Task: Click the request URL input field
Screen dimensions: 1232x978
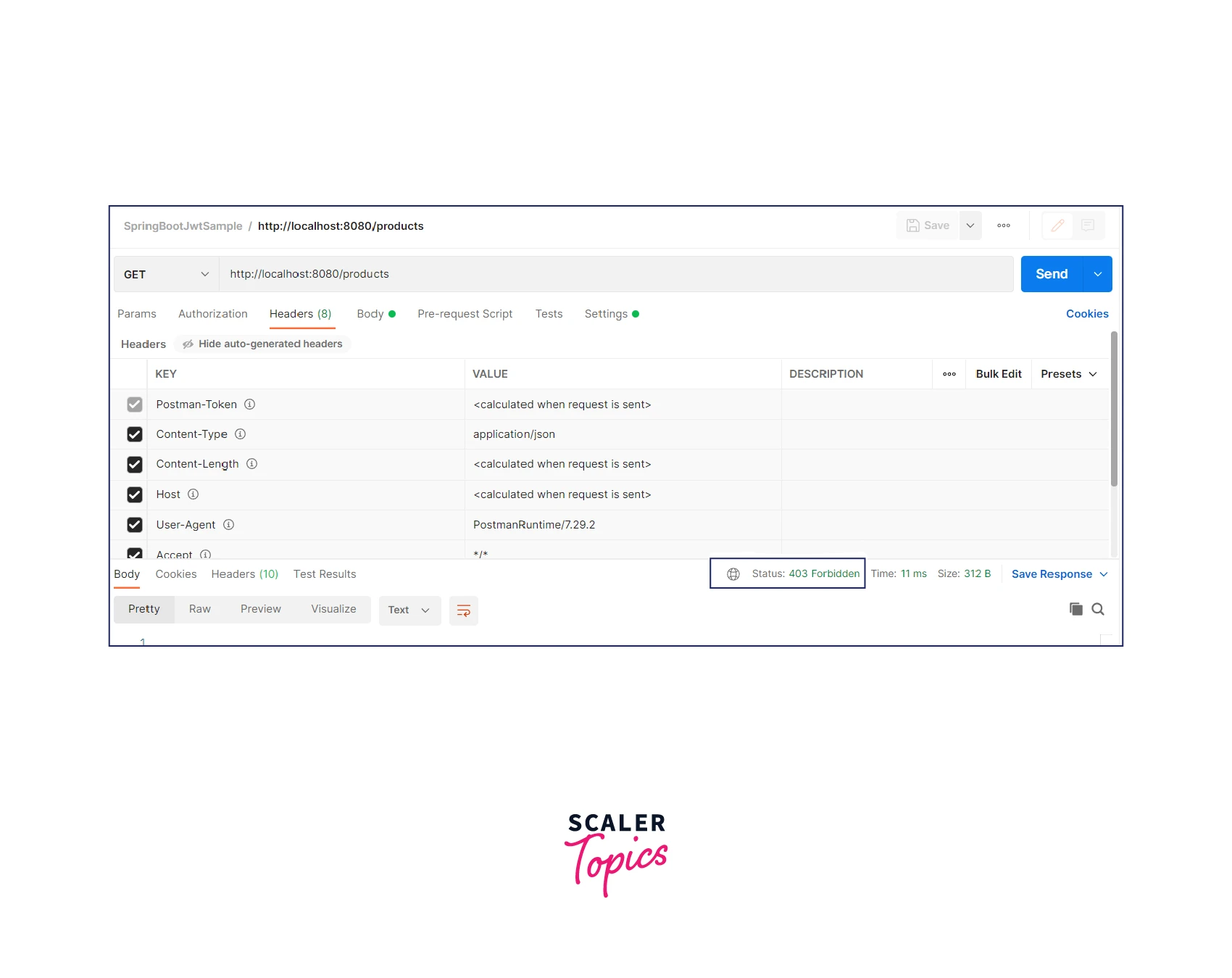Action: (616, 274)
